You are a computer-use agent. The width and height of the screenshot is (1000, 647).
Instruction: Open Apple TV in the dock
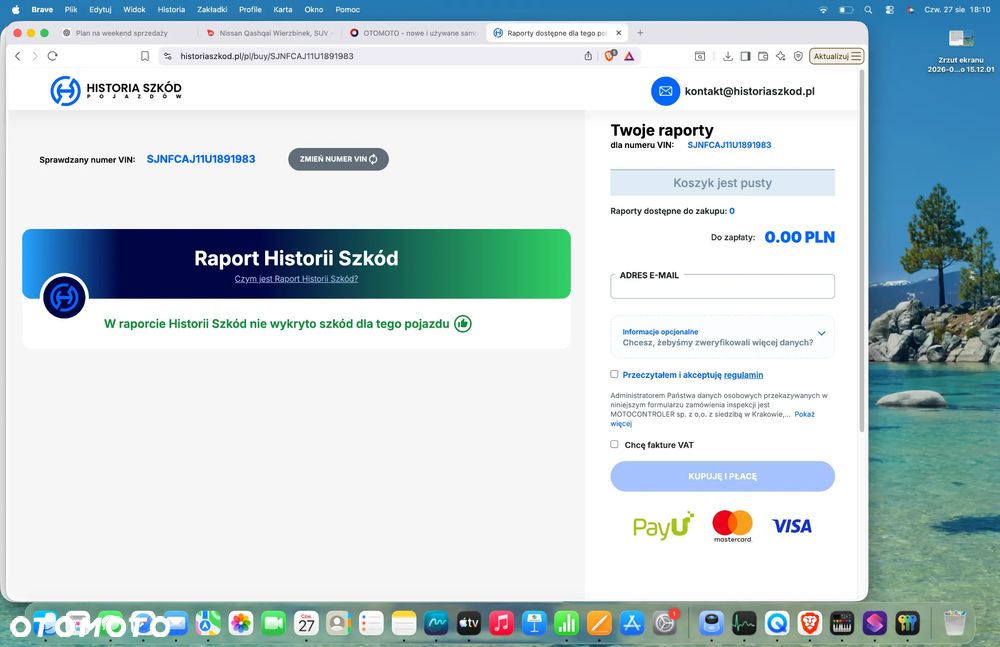click(469, 623)
